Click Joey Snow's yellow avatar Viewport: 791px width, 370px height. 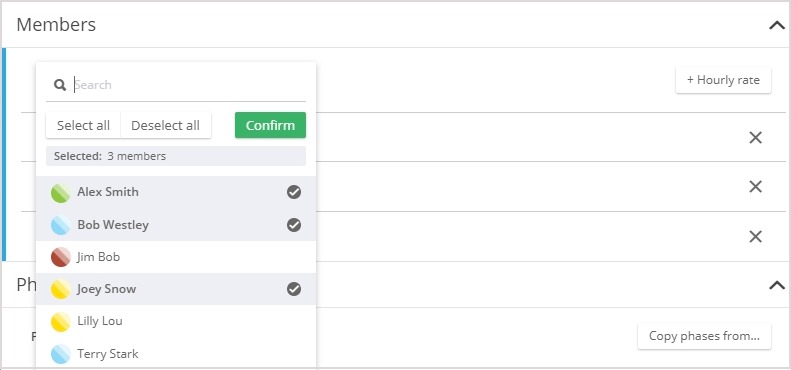(61, 289)
